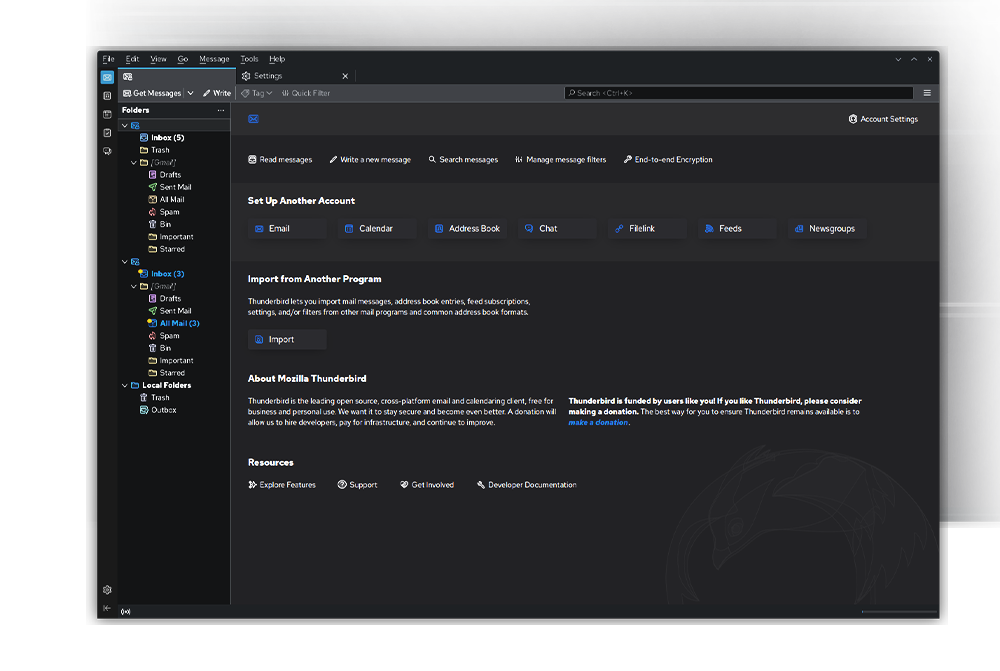Viewport: 1000px width, 671px height.
Task: Set up a new Email account
Action: (x=287, y=228)
